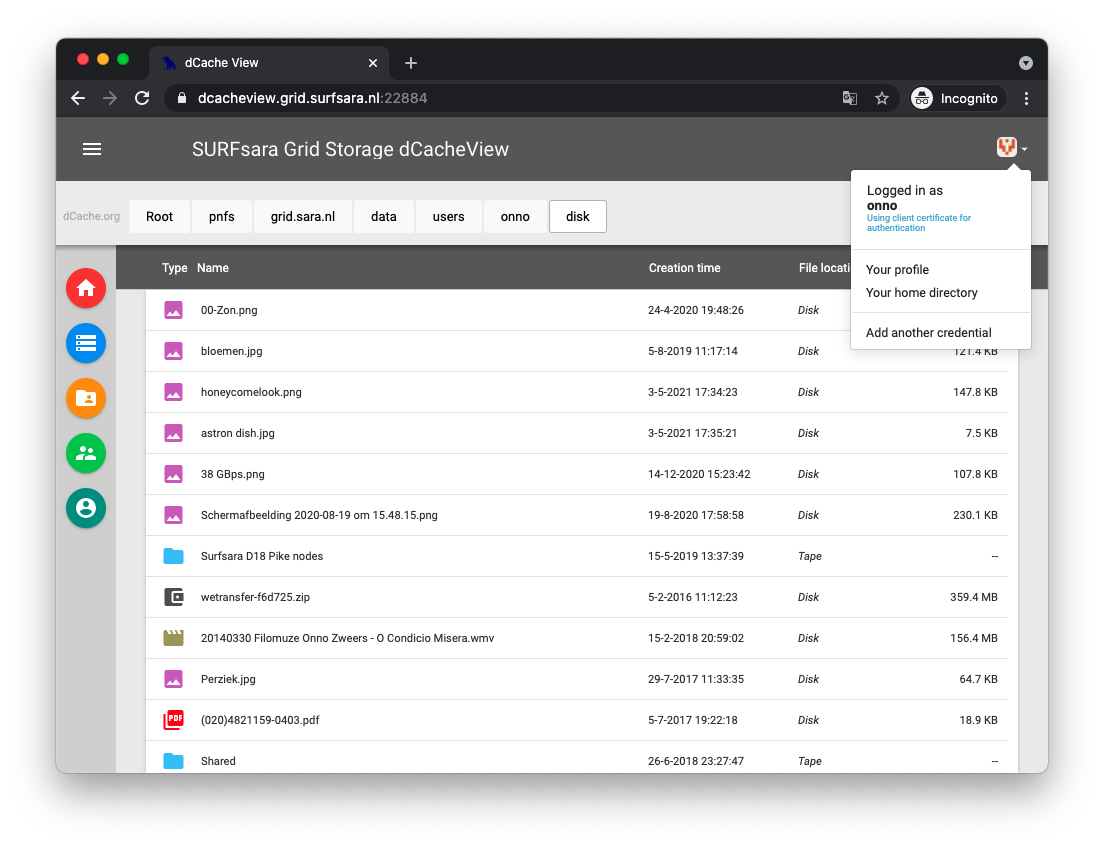Open the hamburger navigation menu
The height and width of the screenshot is (847, 1104).
tap(92, 149)
